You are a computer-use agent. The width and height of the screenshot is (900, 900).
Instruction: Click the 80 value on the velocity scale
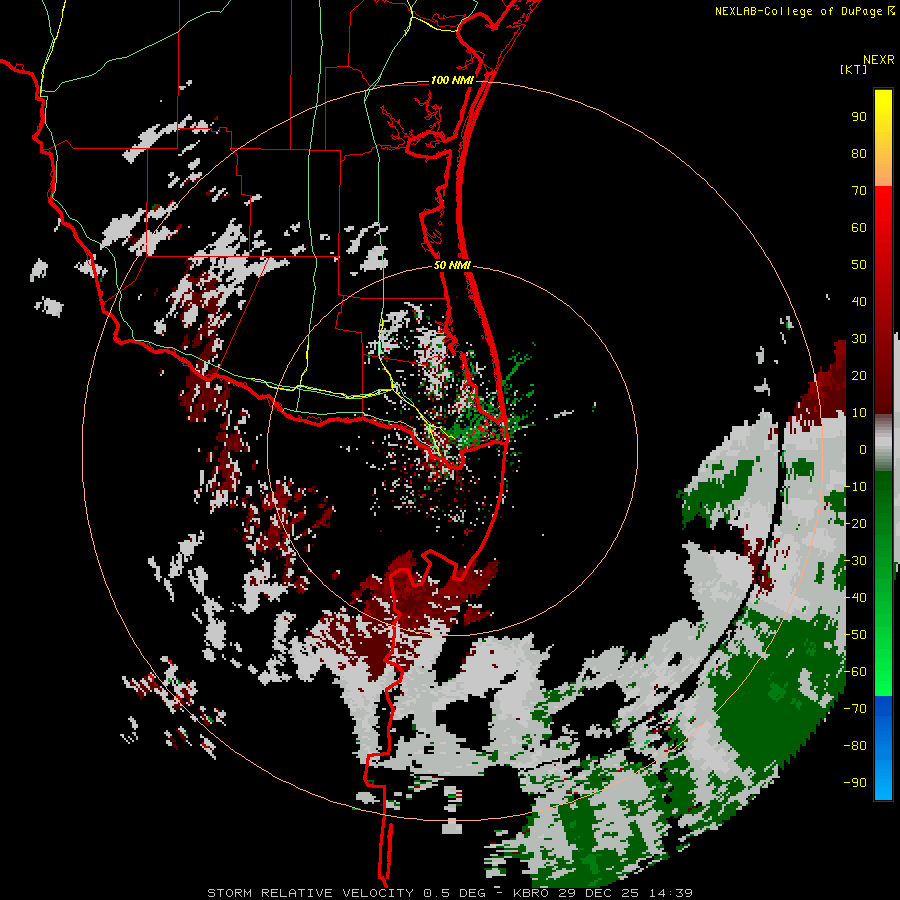point(859,153)
